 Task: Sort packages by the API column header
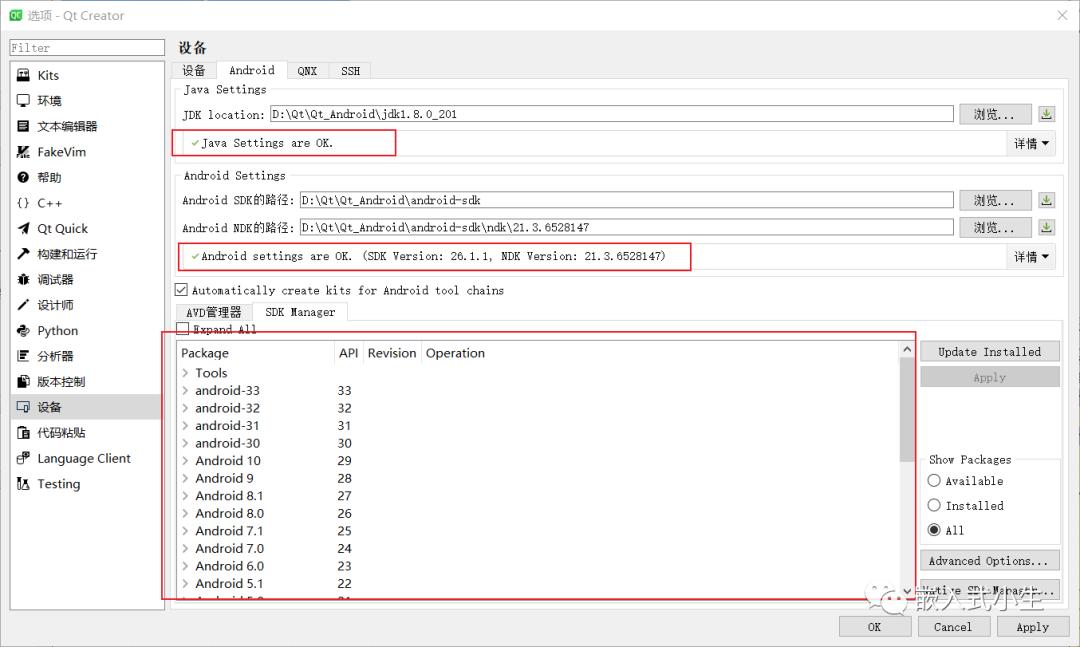(x=349, y=353)
